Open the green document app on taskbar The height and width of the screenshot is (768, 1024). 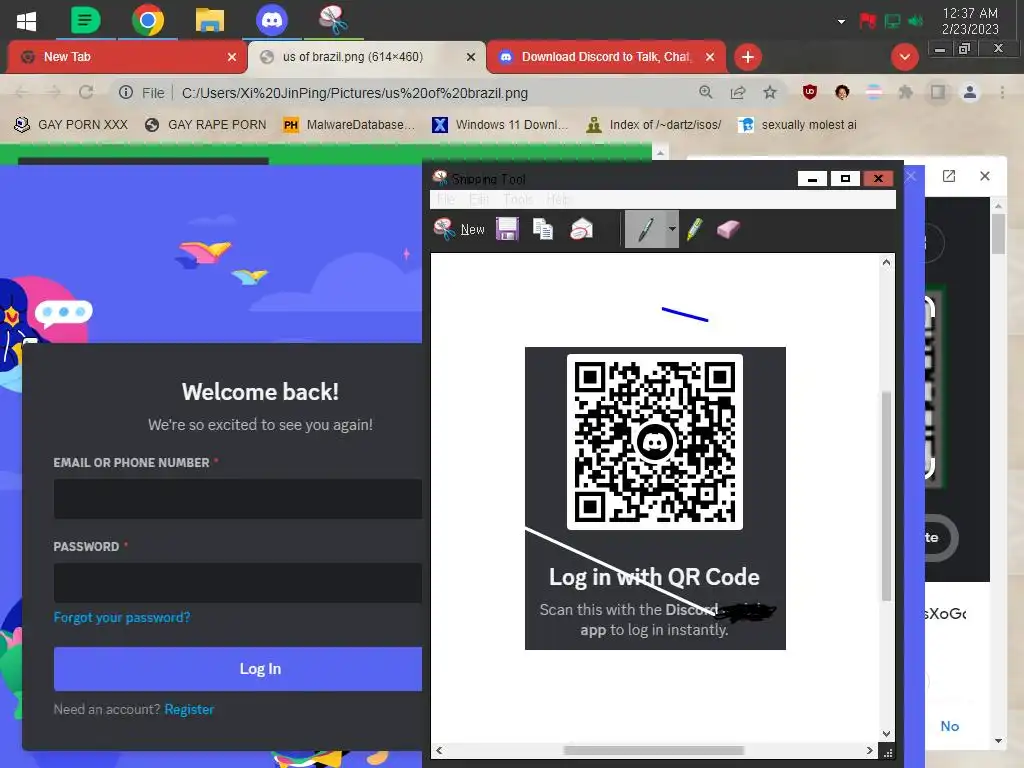[x=86, y=20]
